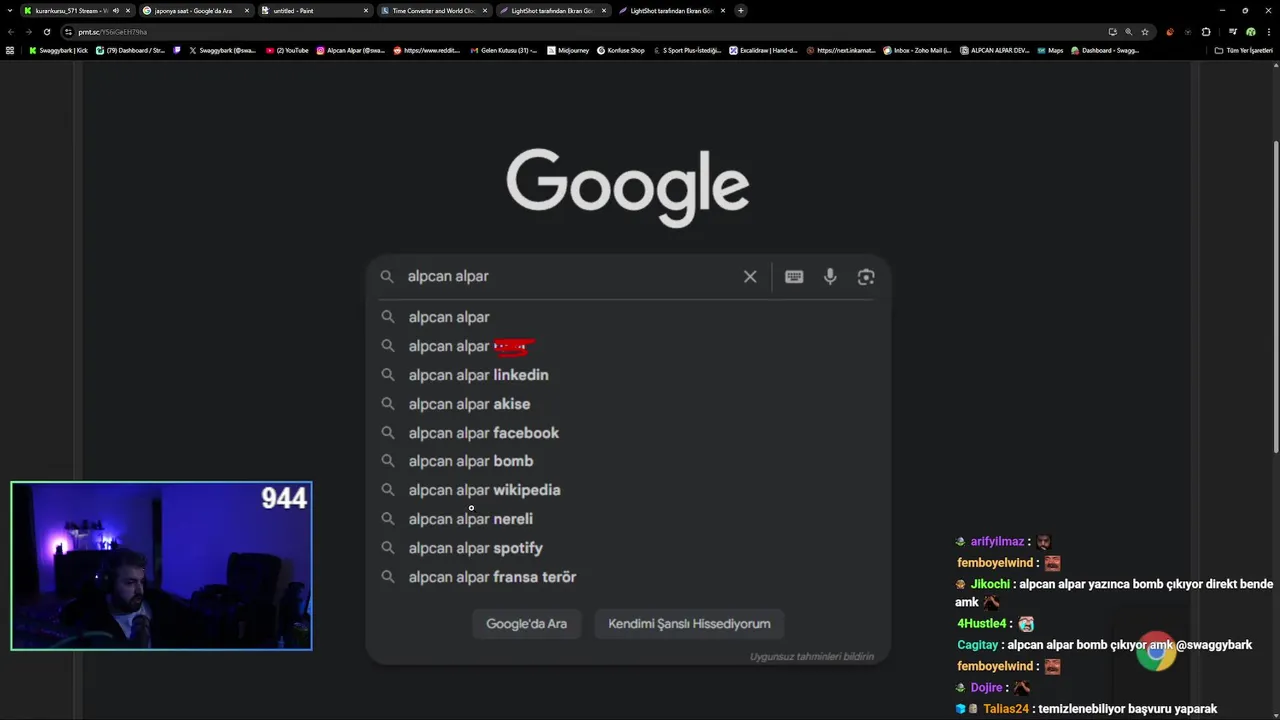Open the Midjourney bookmark
Image resolution: width=1280 pixels, height=720 pixels.
pos(567,50)
